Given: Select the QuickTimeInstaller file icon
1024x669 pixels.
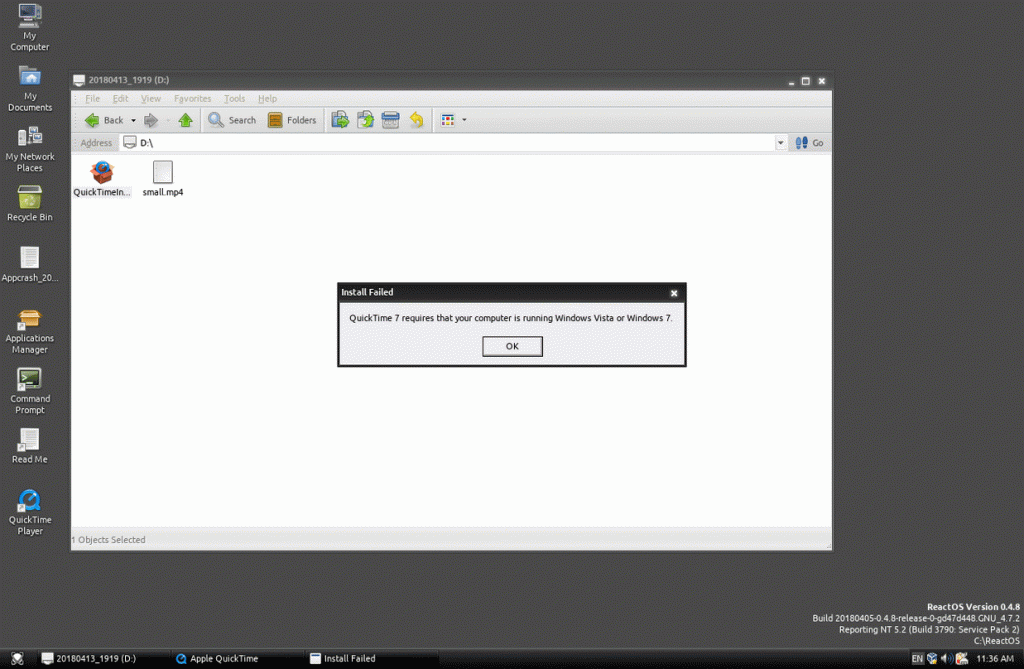Looking at the screenshot, I should coord(102,172).
